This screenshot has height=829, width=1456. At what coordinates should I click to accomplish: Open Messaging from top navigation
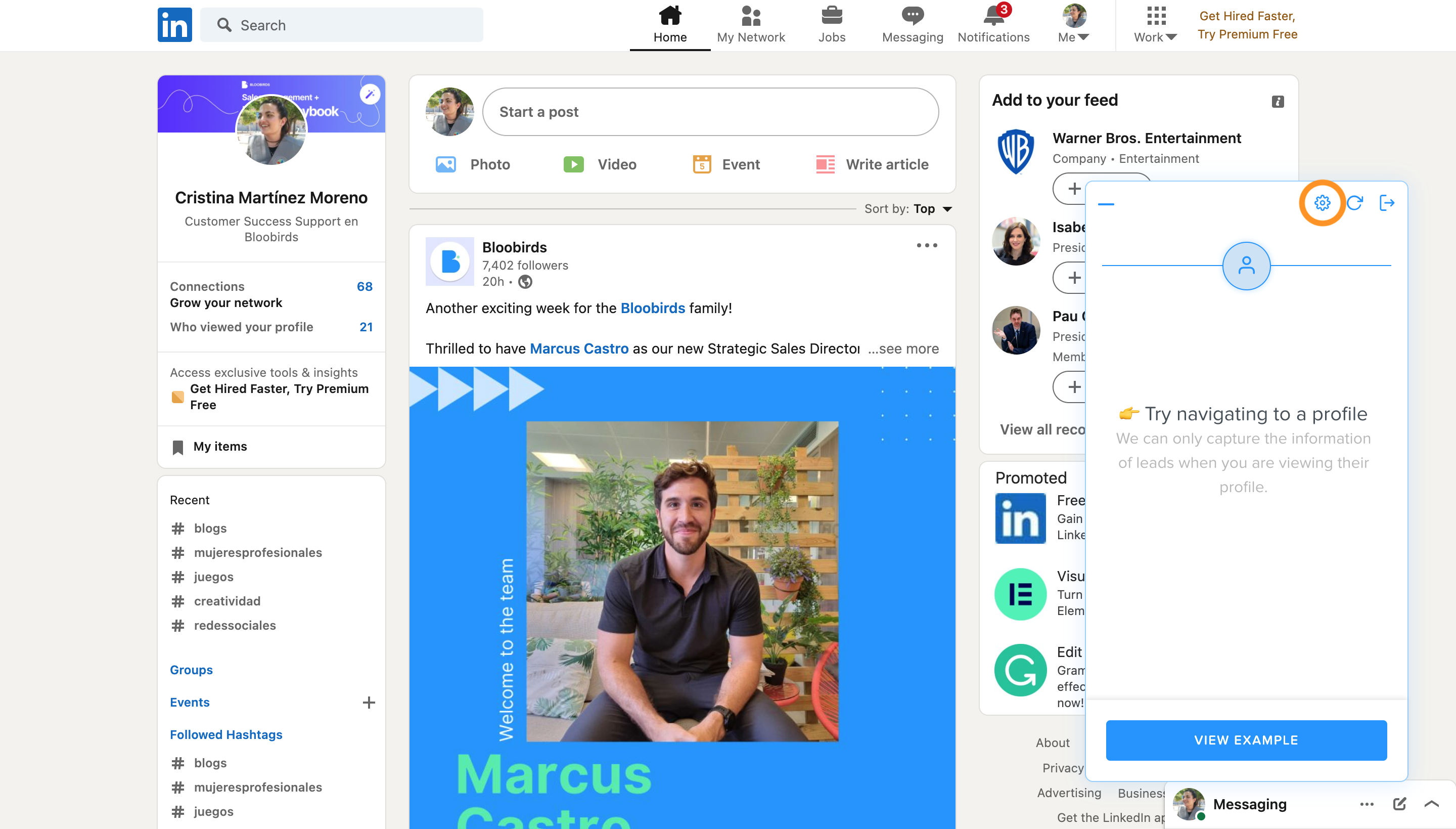[x=912, y=25]
